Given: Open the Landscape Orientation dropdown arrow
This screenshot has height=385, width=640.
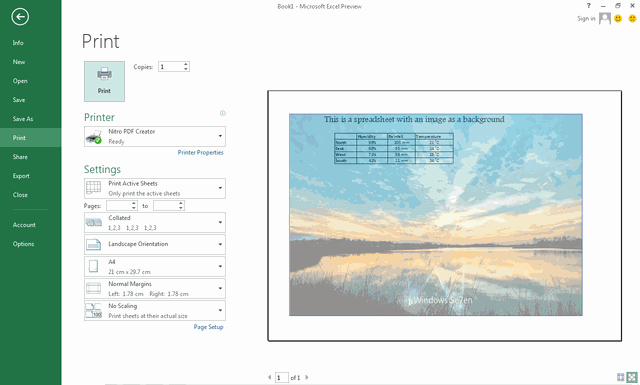Looking at the screenshot, I should click(x=220, y=245).
